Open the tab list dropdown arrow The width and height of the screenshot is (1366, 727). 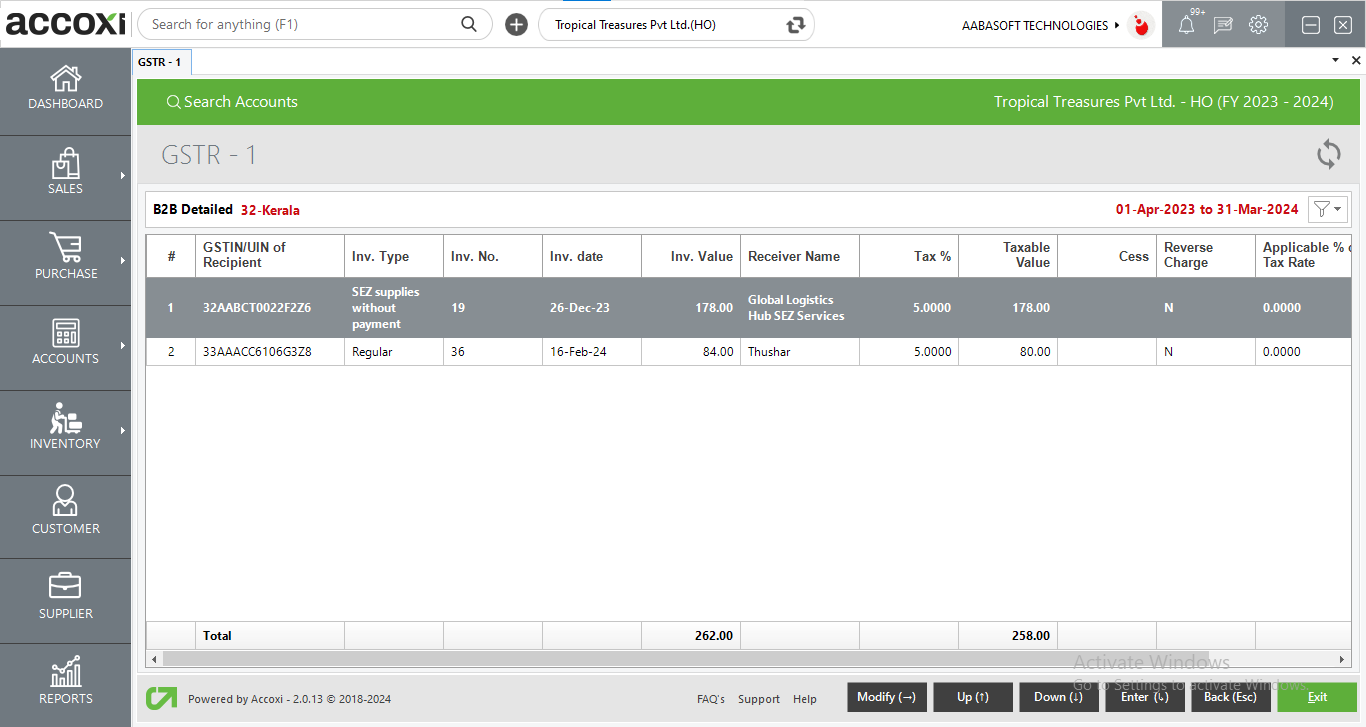[x=1335, y=61]
